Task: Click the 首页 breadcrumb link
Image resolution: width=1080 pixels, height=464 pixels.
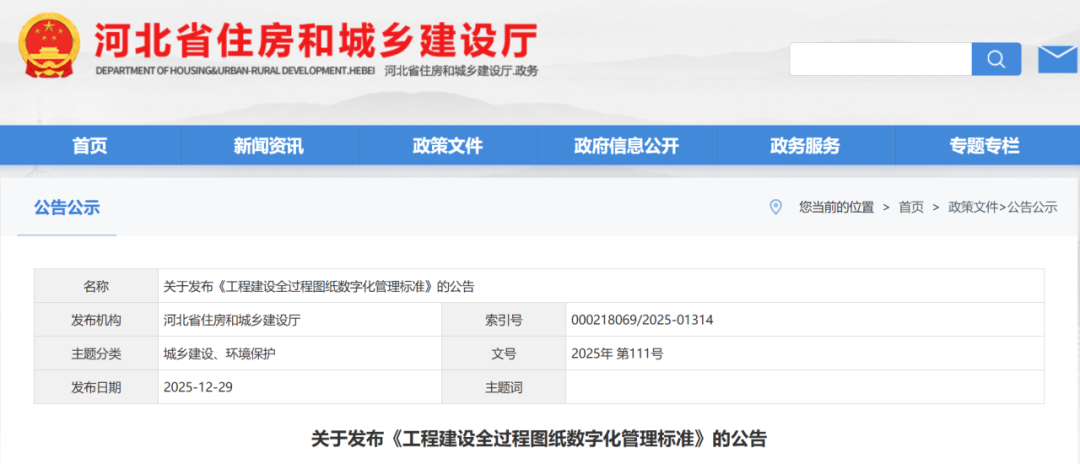Action: 911,207
